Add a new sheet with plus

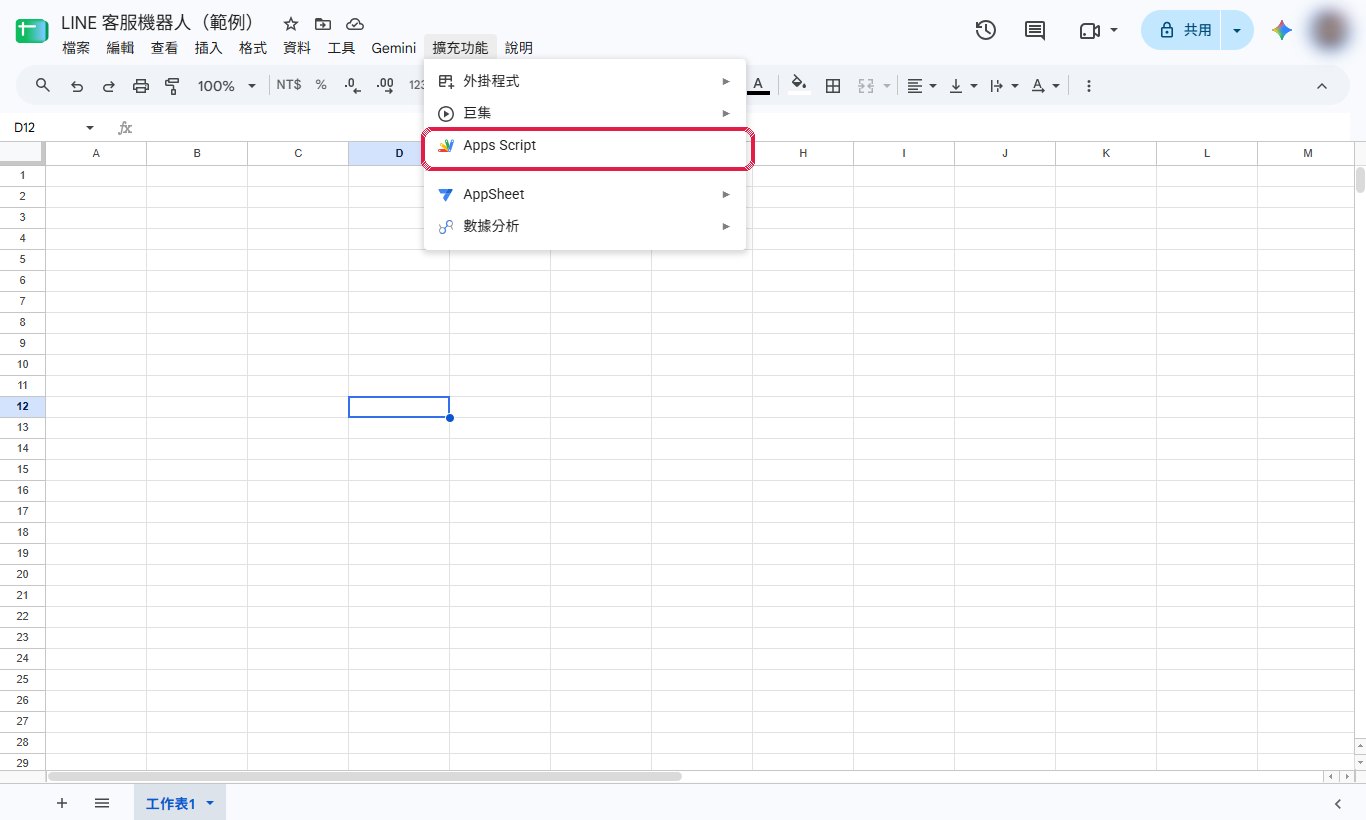(x=62, y=803)
